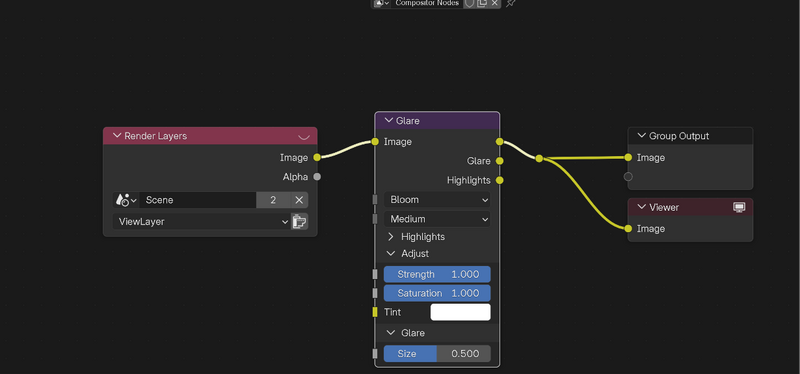This screenshot has height=374, width=800.
Task: Select Render Layers node title
Action: tap(156, 136)
